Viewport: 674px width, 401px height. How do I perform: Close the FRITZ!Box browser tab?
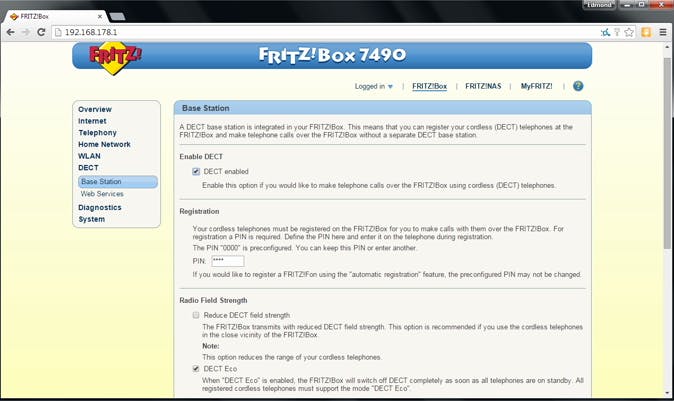100,16
